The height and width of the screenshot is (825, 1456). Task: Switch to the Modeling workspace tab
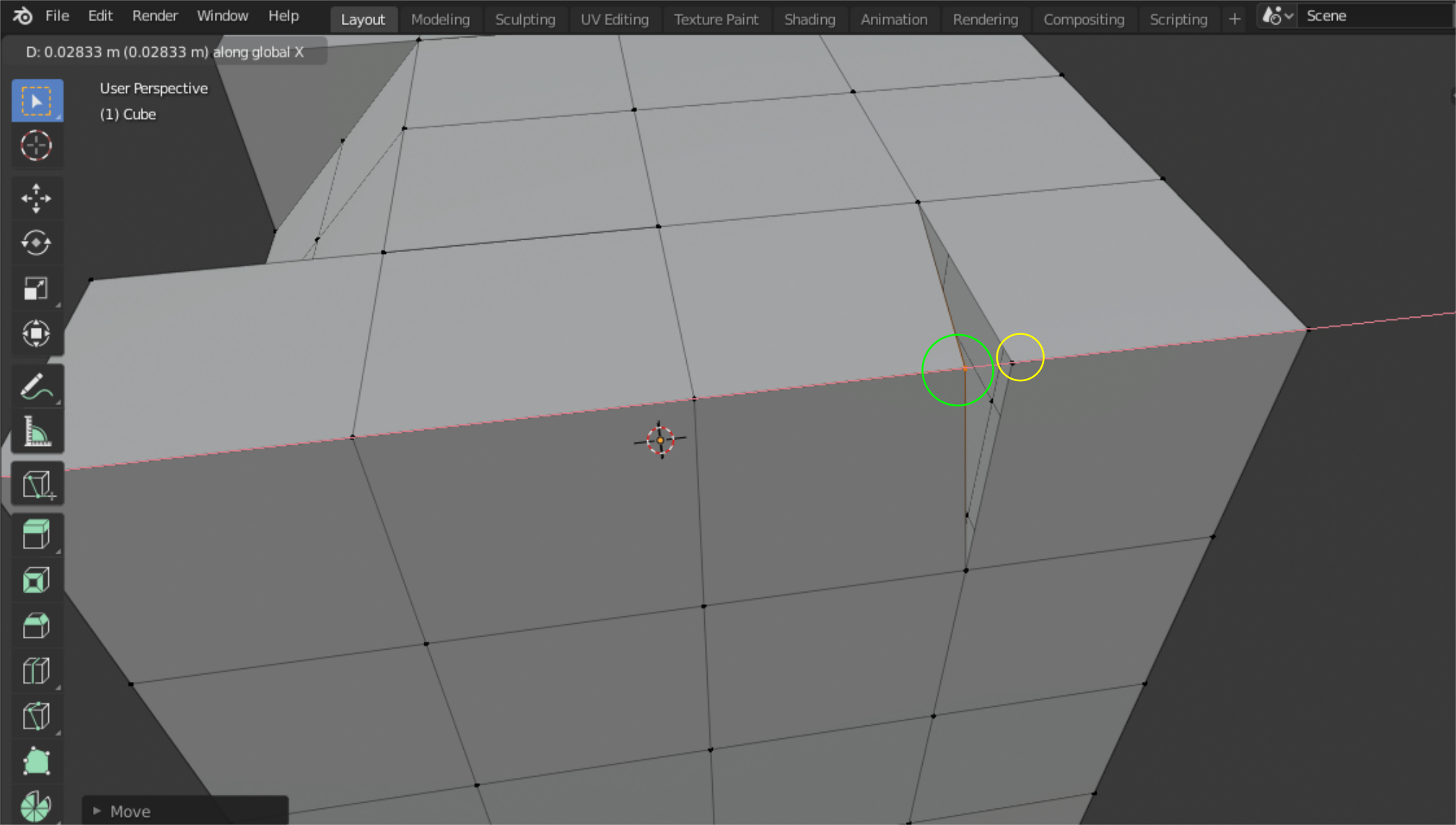click(440, 19)
